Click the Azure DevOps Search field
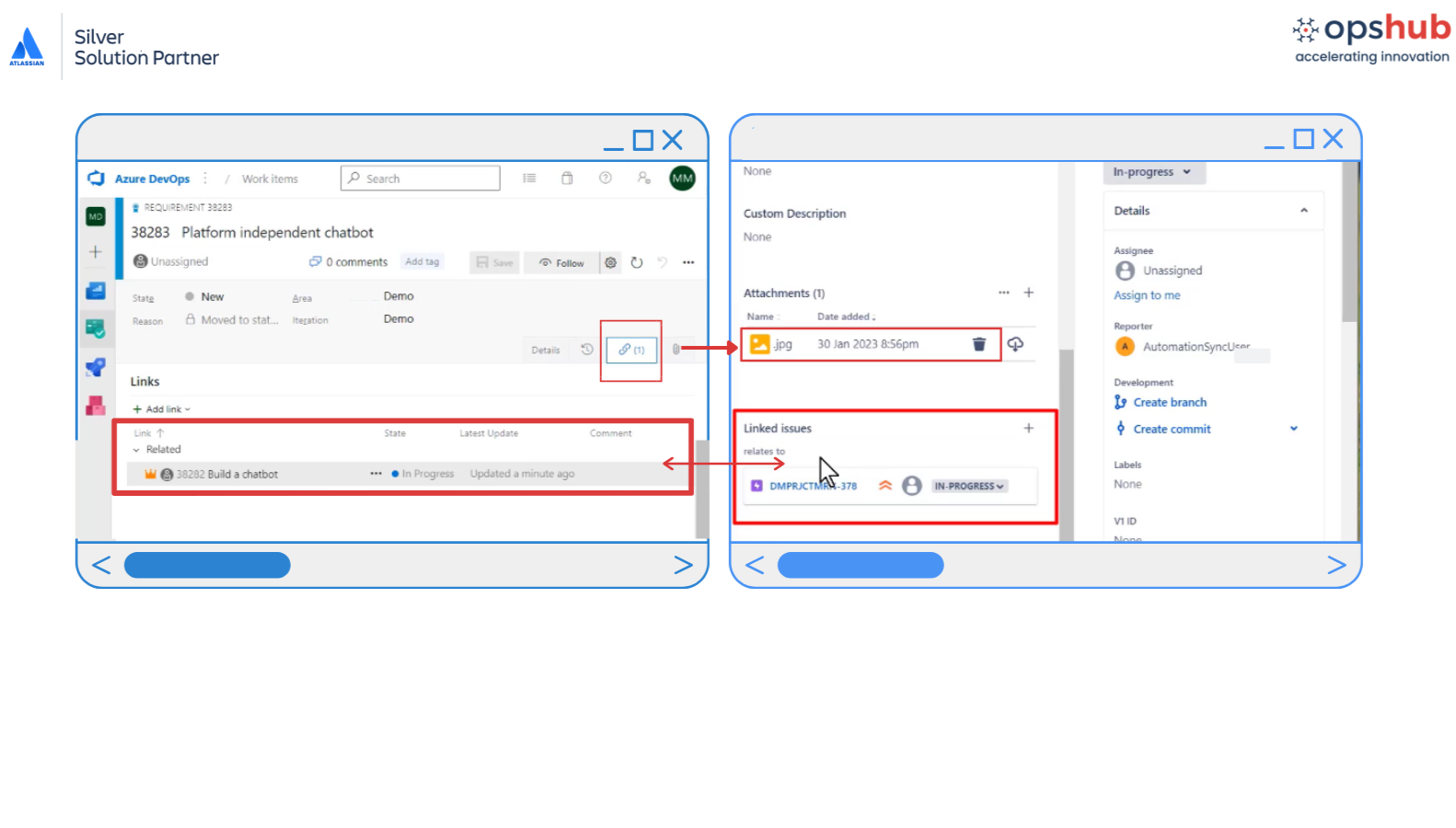 tap(421, 178)
